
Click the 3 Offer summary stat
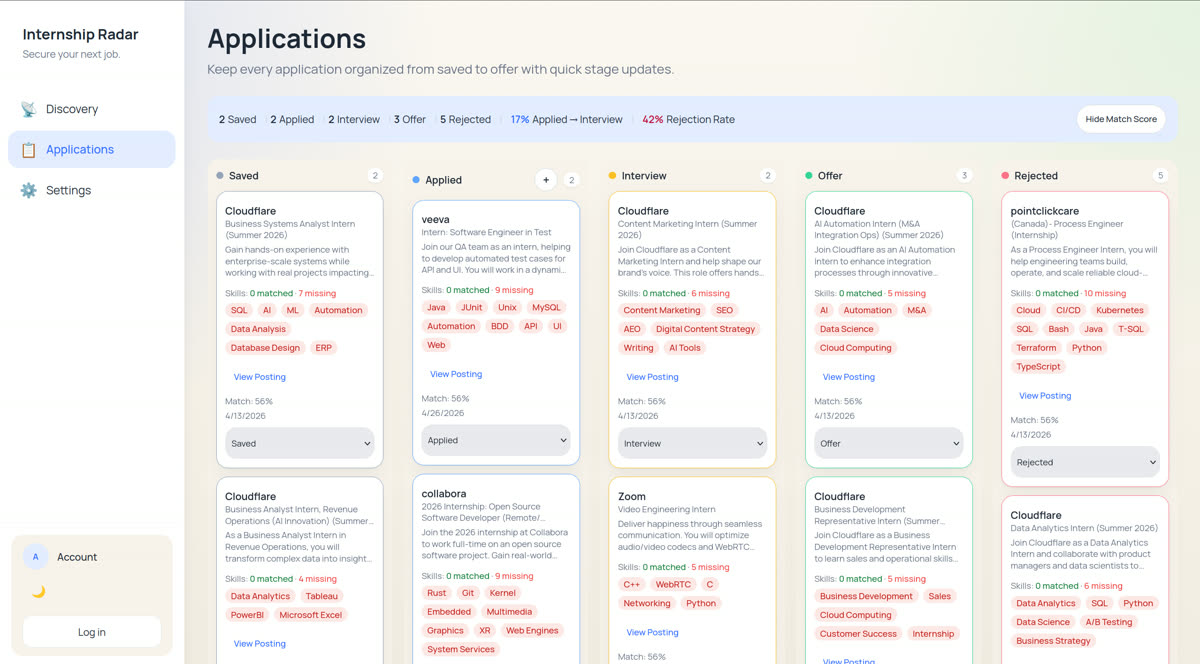pos(409,119)
